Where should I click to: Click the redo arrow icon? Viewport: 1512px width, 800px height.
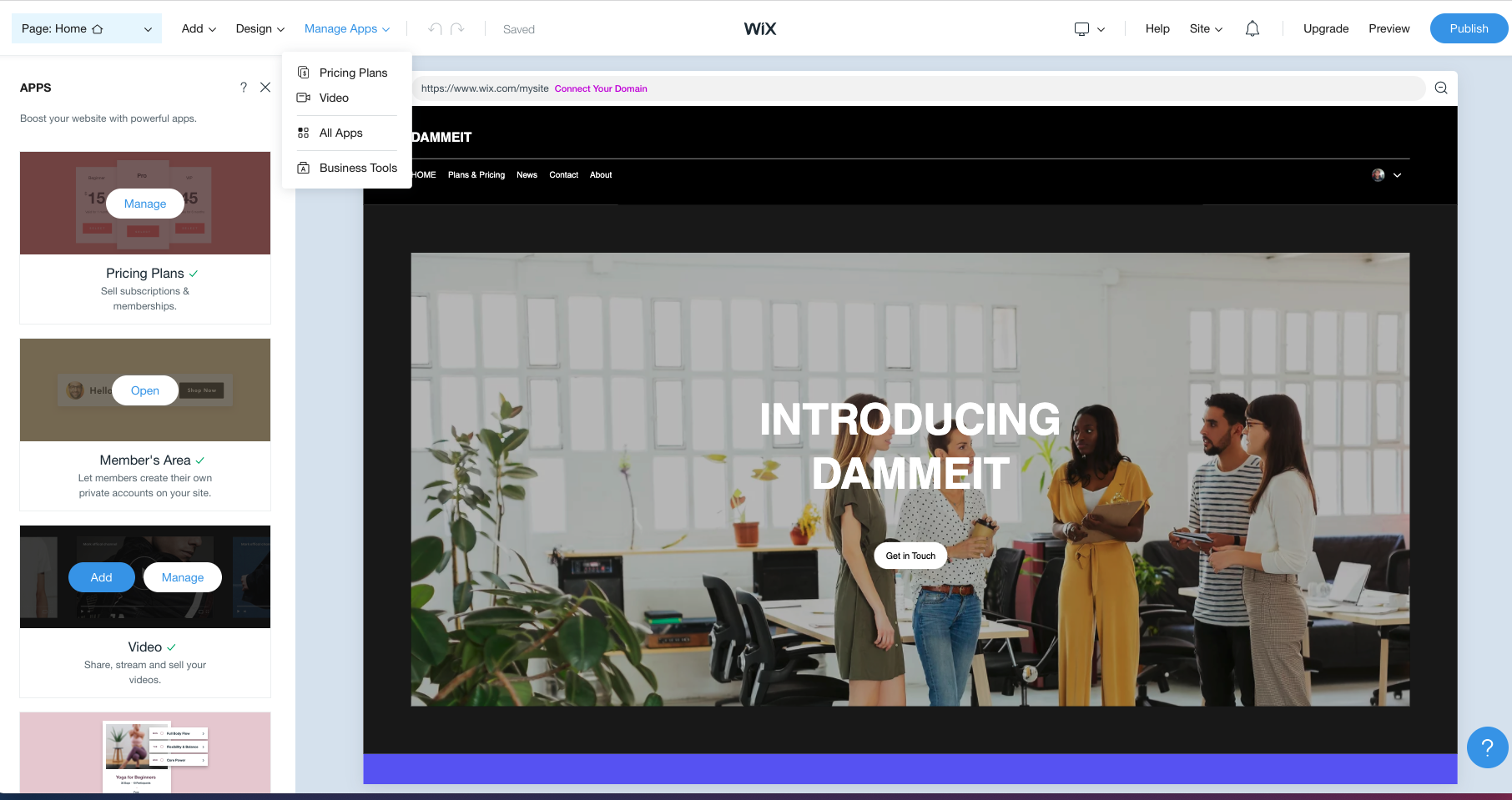(457, 29)
